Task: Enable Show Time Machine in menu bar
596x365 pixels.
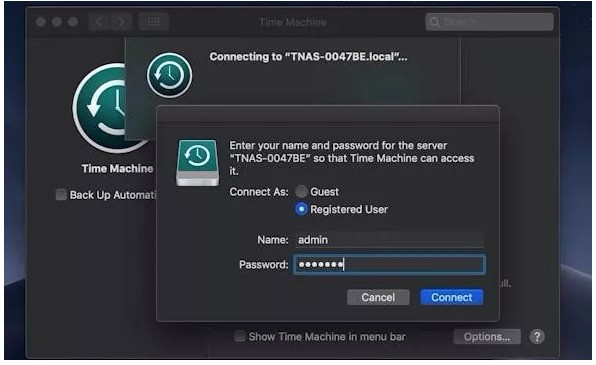Action: (239, 336)
